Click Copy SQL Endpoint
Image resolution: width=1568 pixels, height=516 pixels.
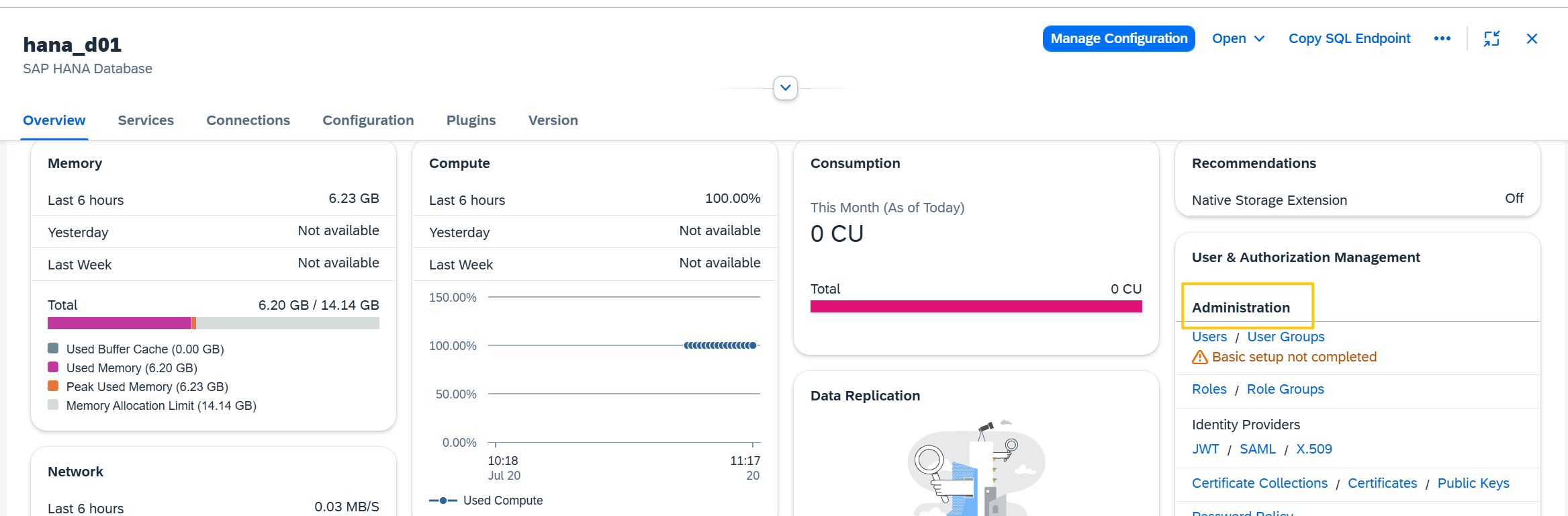[1349, 39]
